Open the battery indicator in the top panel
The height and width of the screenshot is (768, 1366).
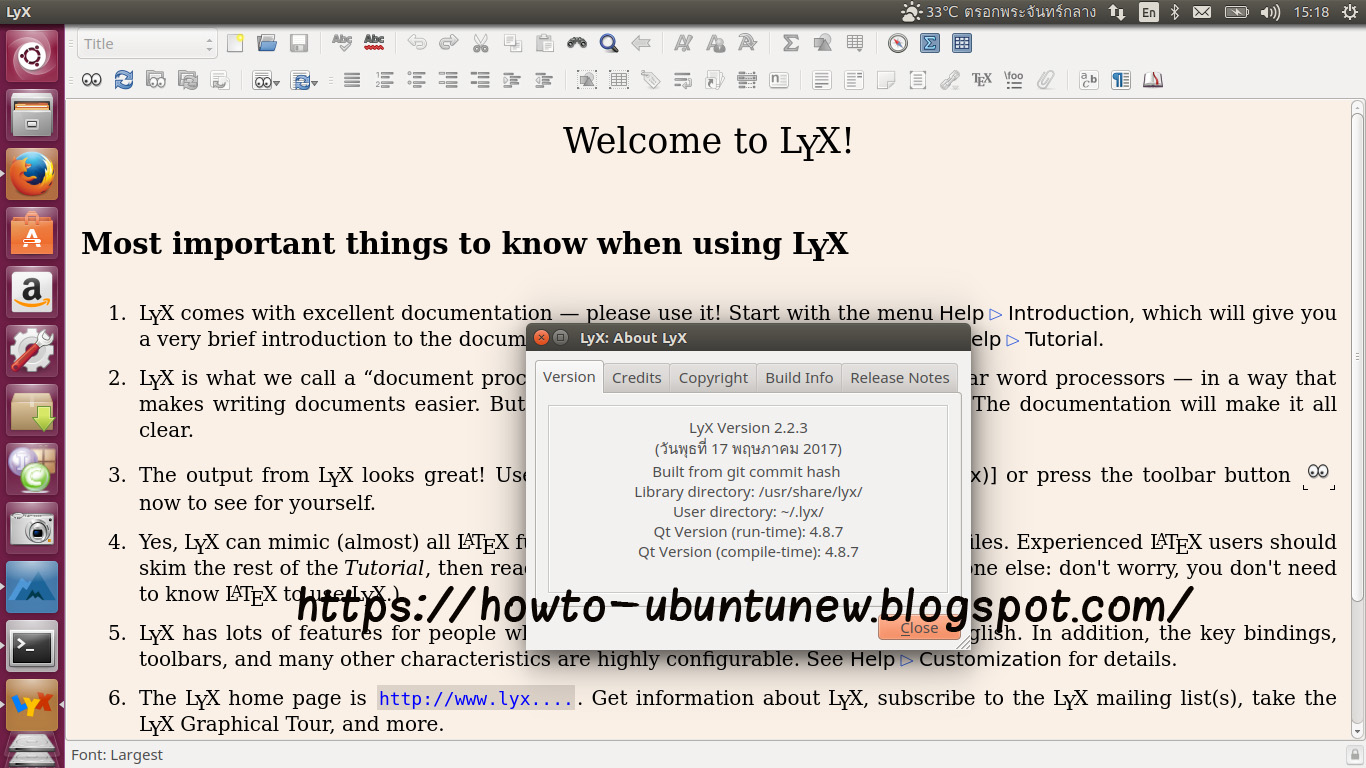[x=1236, y=12]
